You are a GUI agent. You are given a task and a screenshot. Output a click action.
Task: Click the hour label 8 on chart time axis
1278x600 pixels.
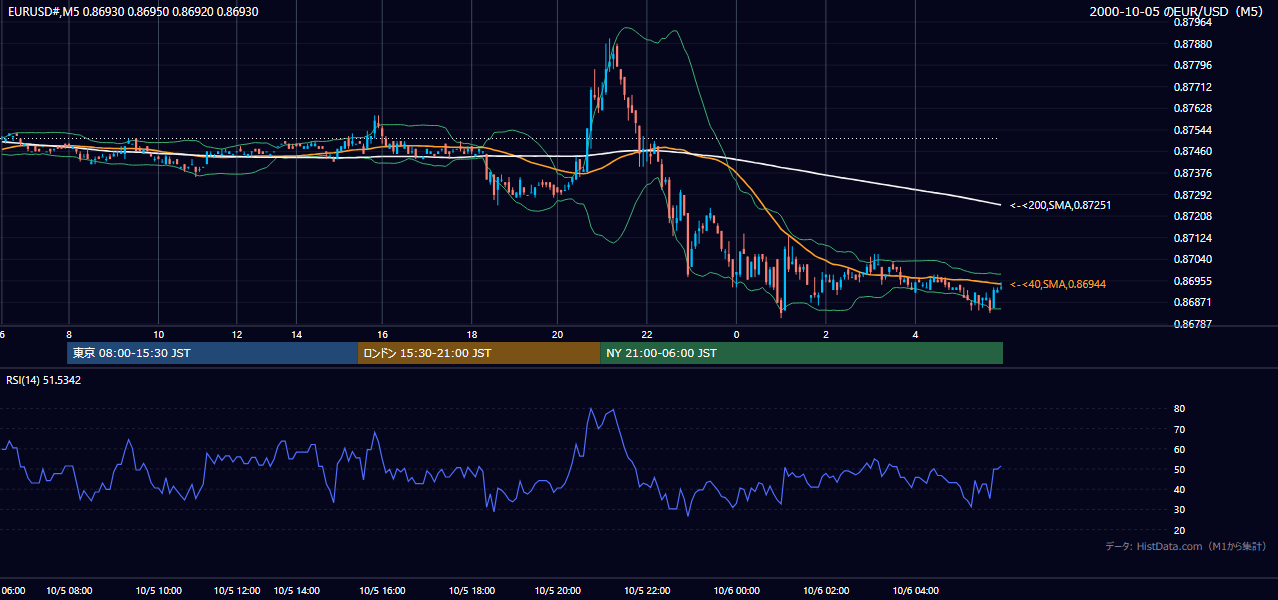[x=68, y=334]
